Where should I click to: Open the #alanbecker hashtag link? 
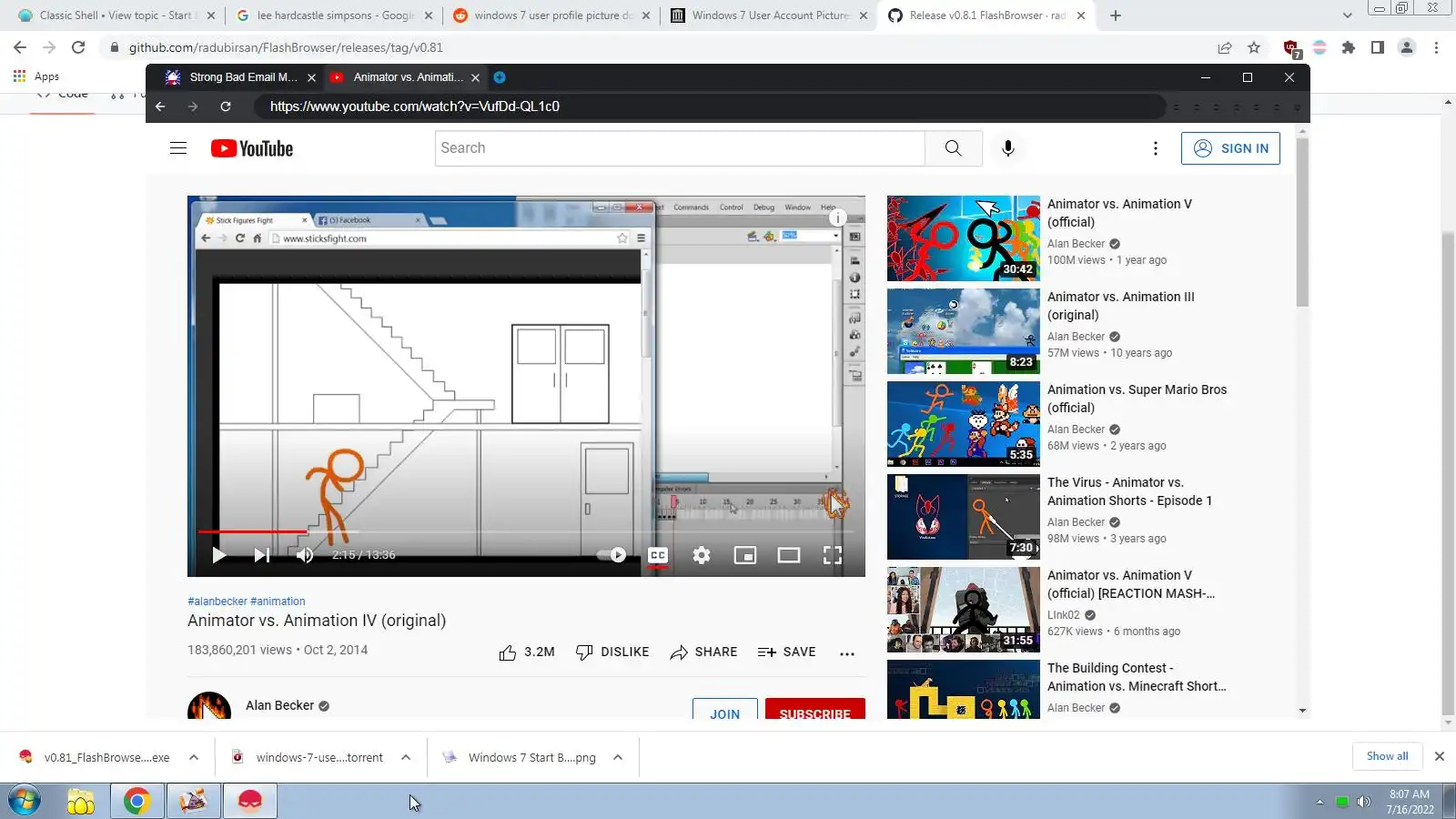coord(217,602)
